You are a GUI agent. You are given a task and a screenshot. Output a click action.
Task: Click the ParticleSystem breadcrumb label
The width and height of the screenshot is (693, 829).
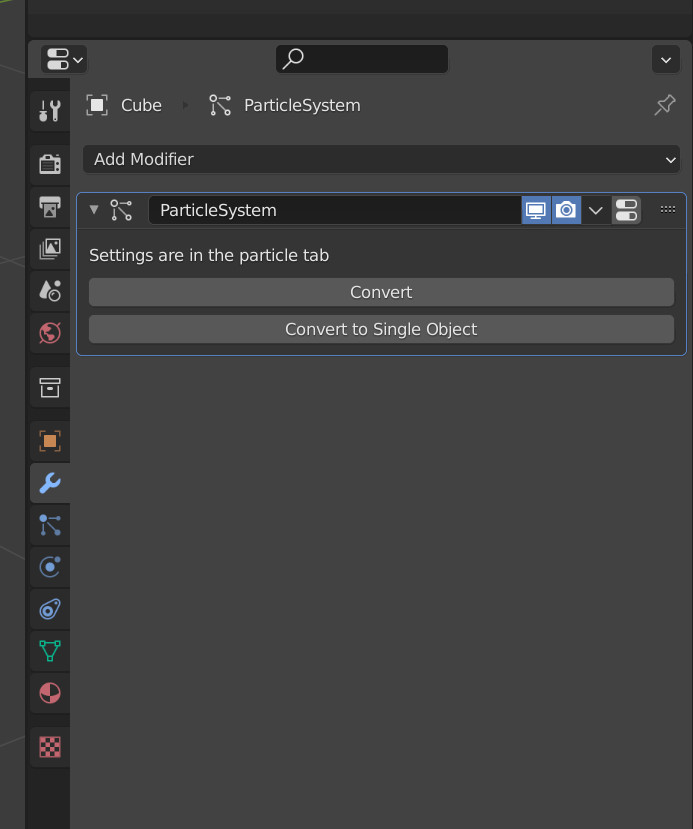pyautogui.click(x=302, y=105)
